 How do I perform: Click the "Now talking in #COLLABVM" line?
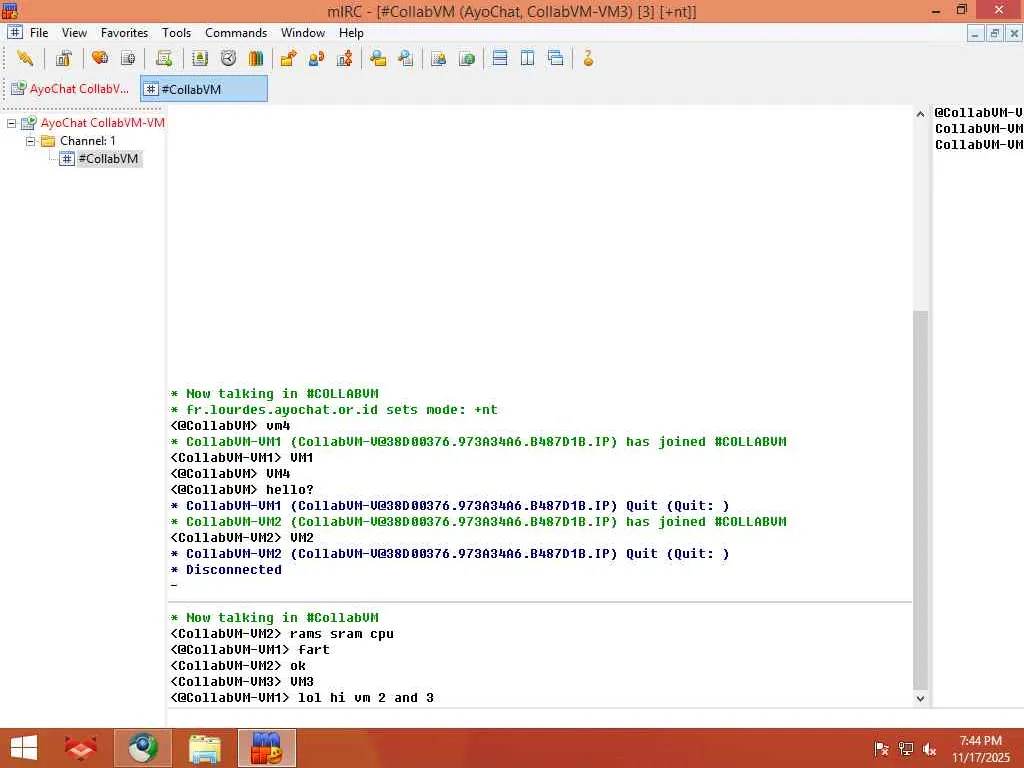pos(274,393)
